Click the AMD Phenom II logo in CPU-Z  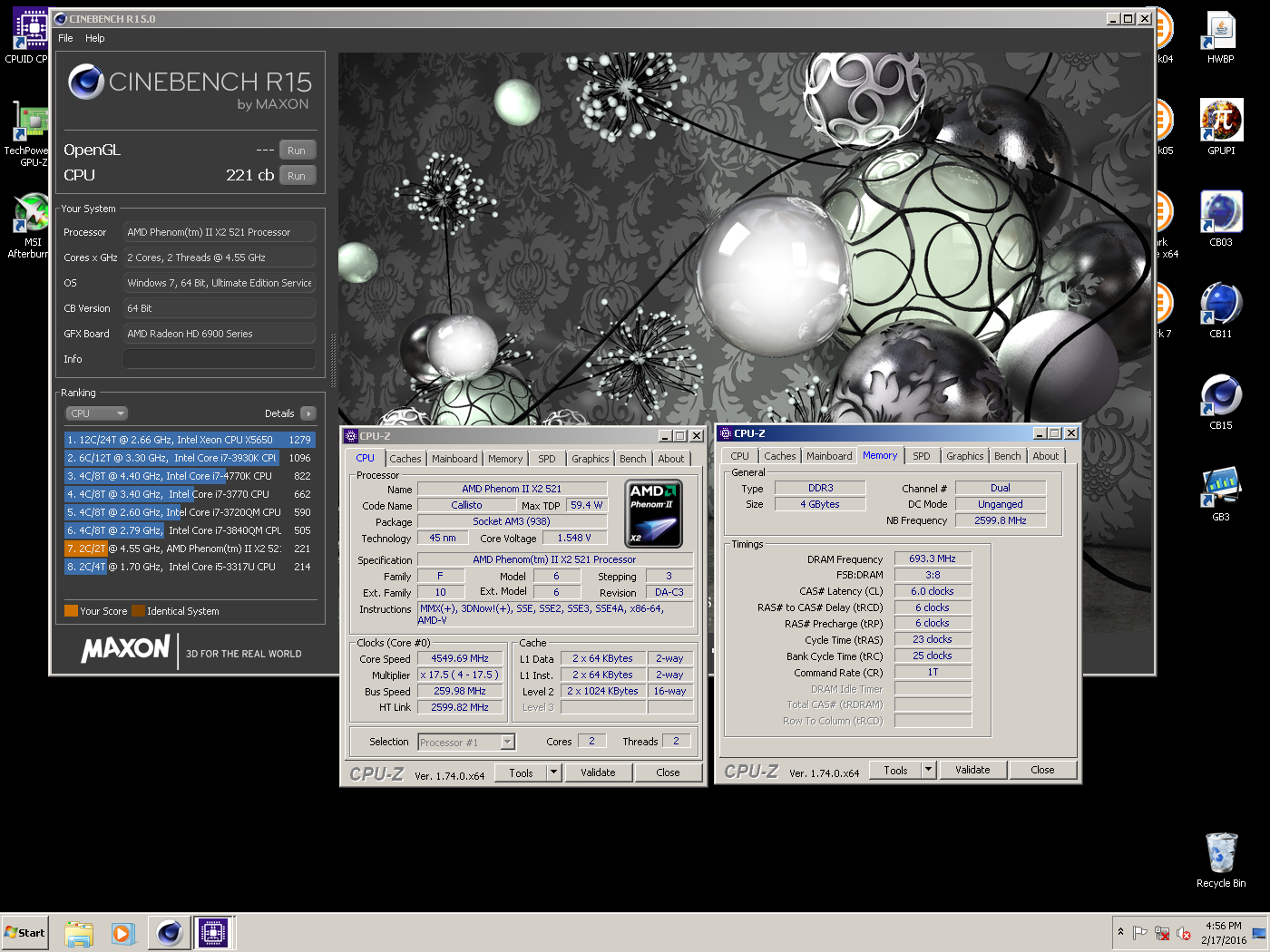[654, 514]
